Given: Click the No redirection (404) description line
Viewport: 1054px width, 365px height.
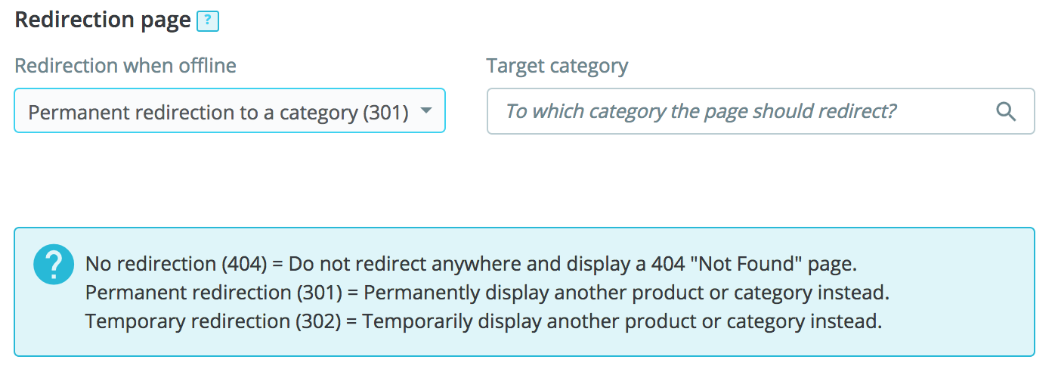Looking at the screenshot, I should coord(471,264).
